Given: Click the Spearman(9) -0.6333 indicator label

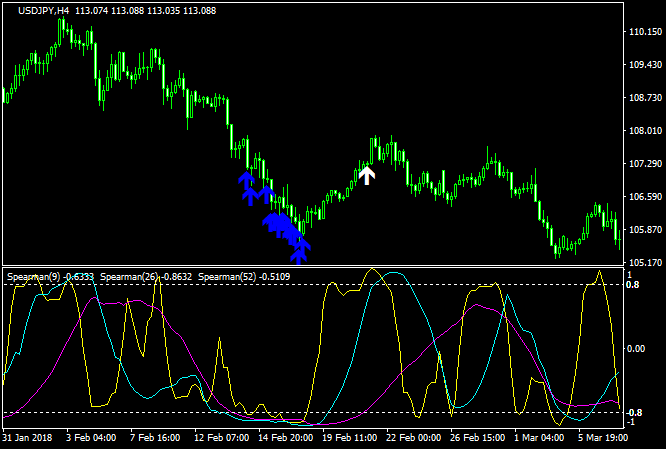Looking at the screenshot, I should [51, 277].
